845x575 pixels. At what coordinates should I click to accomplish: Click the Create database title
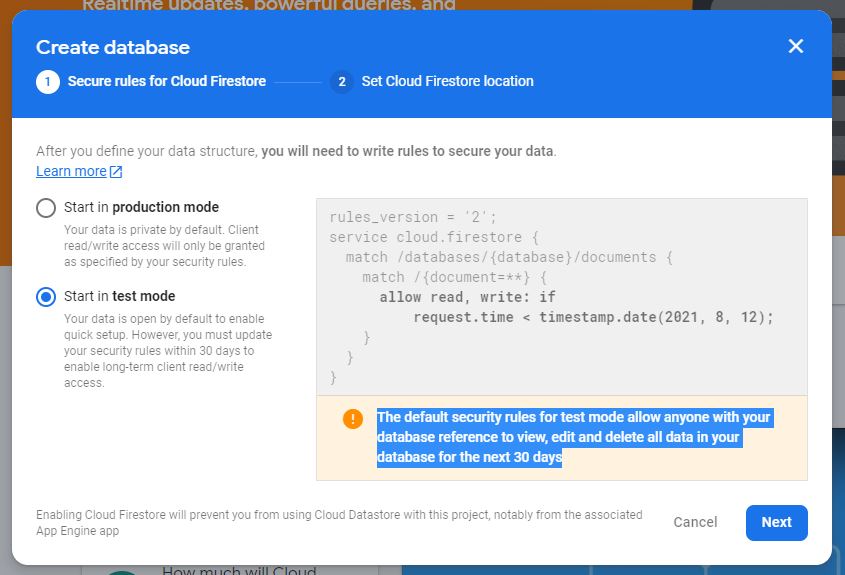pos(113,47)
